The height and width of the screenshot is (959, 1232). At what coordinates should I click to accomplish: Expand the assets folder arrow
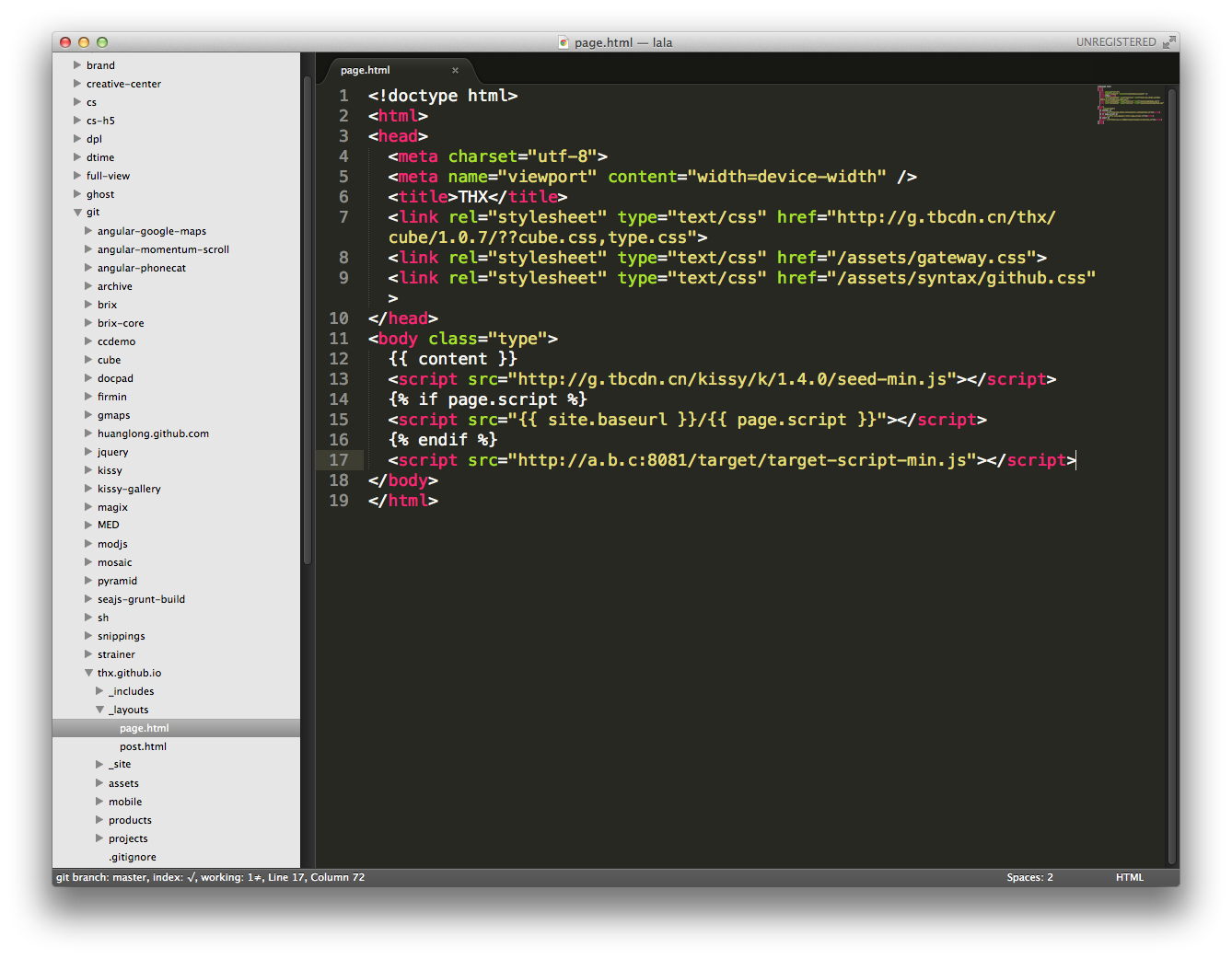coord(99,783)
